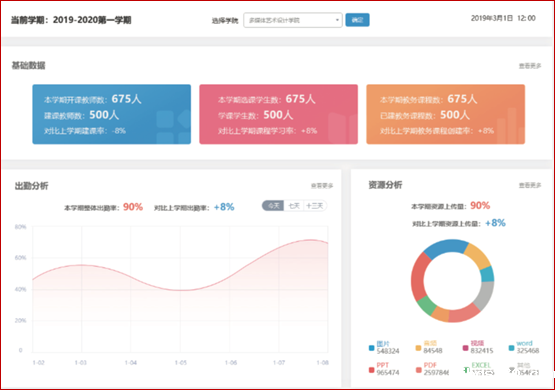This screenshot has width=555, height=390.
Task: Click the +8% attendance comparison value
Action: point(224,207)
